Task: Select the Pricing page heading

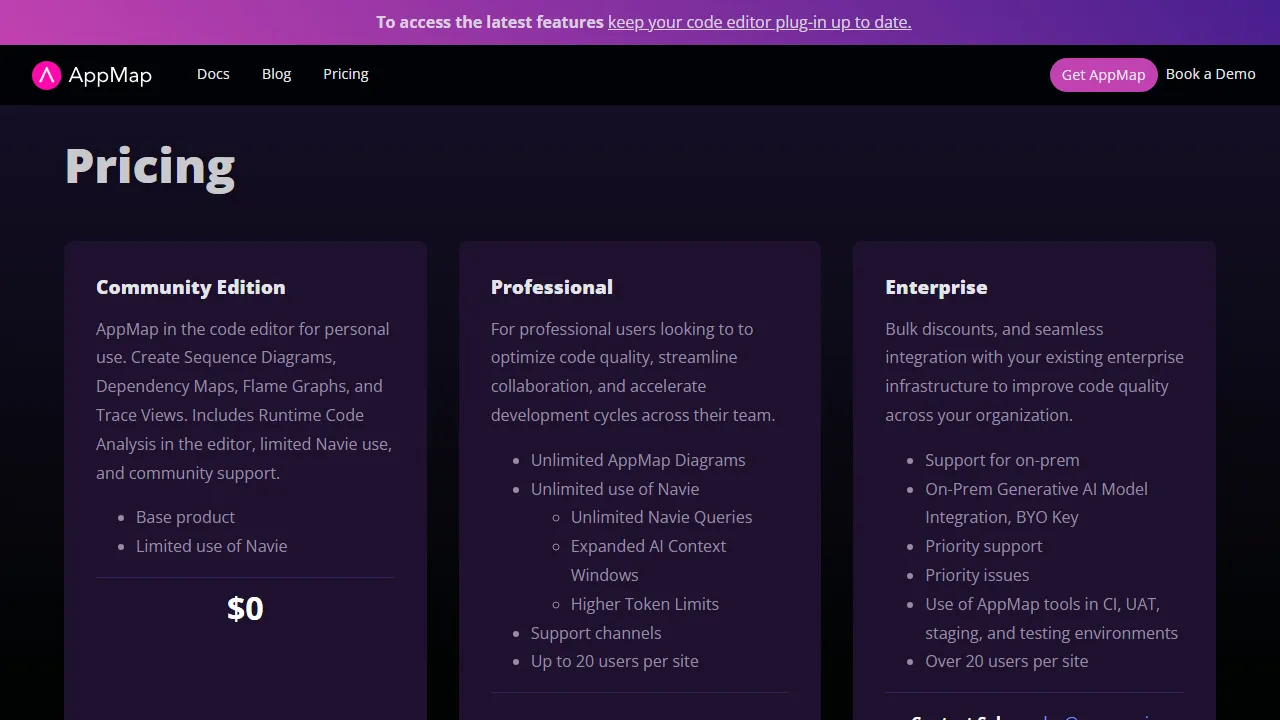Action: point(150,166)
